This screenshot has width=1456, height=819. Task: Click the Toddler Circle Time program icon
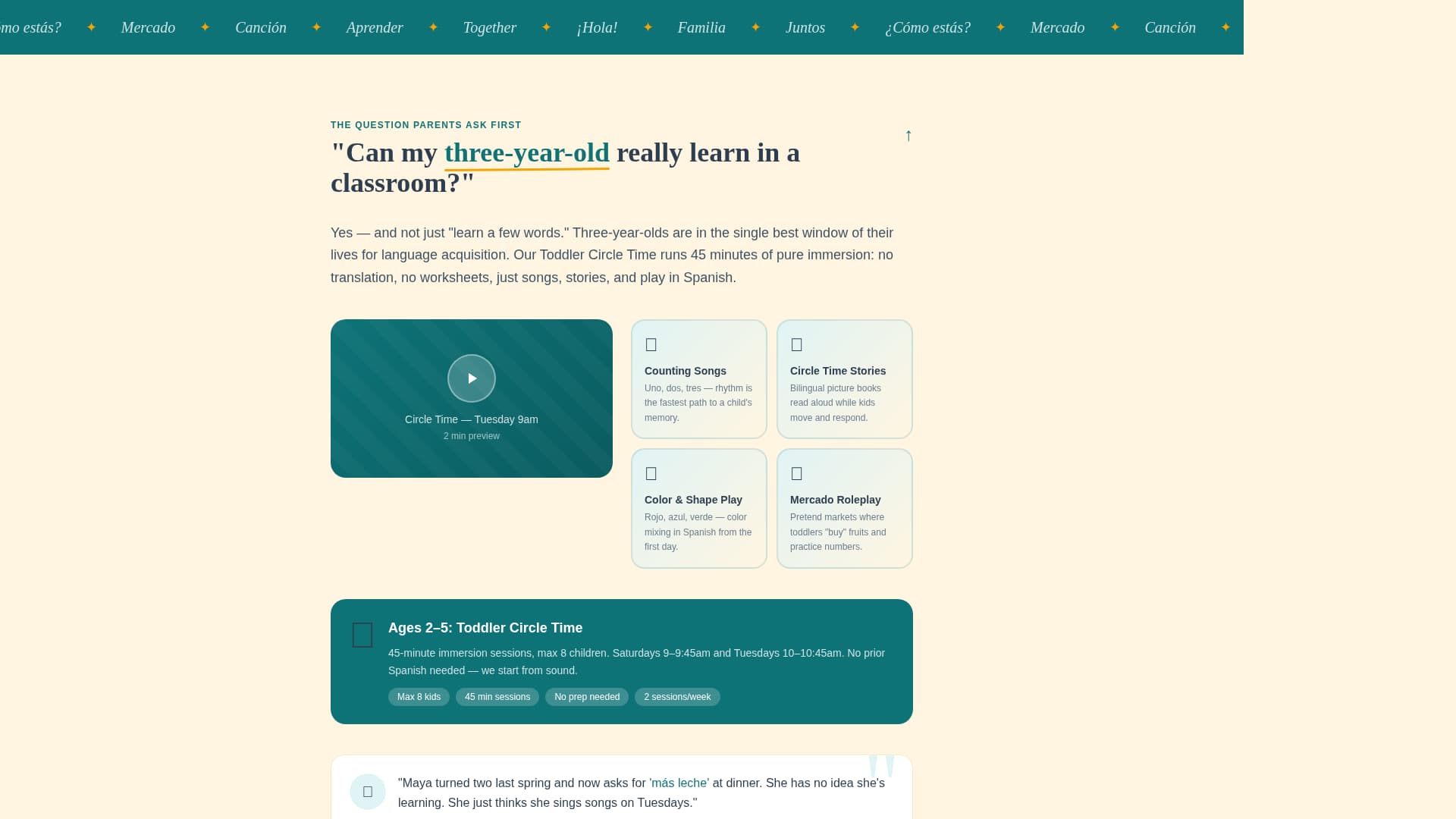tap(362, 635)
